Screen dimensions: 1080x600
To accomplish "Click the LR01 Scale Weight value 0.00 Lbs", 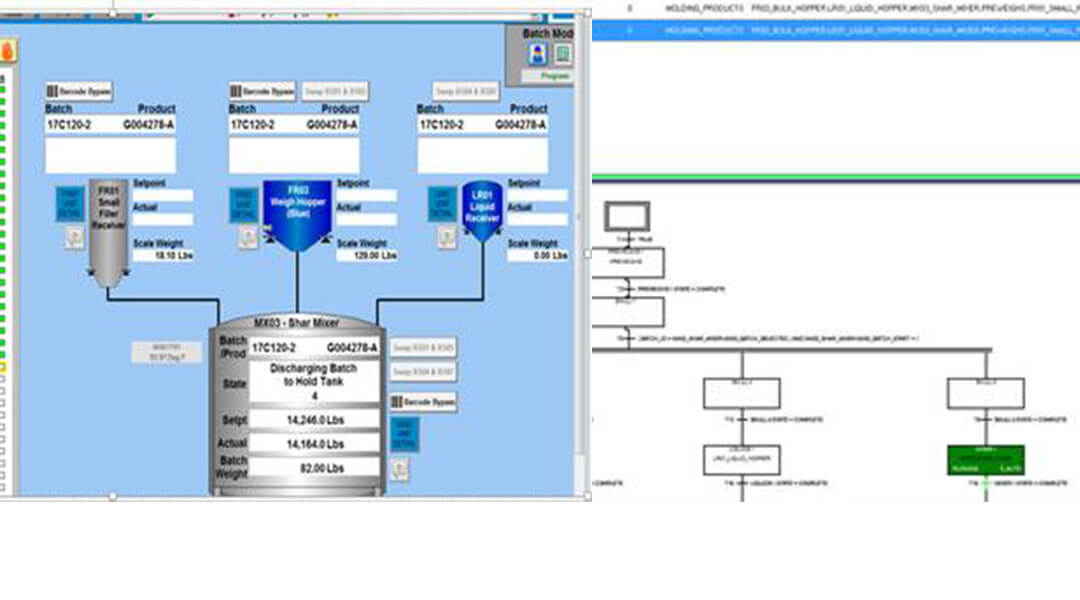I will [537, 256].
